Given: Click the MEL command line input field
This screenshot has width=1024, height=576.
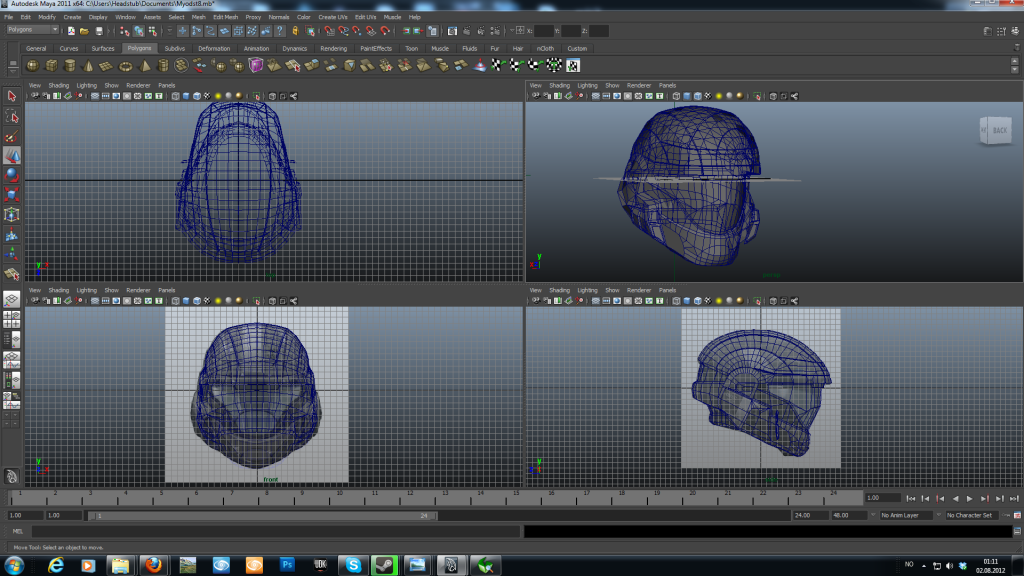Looking at the screenshot, I should tap(276, 532).
